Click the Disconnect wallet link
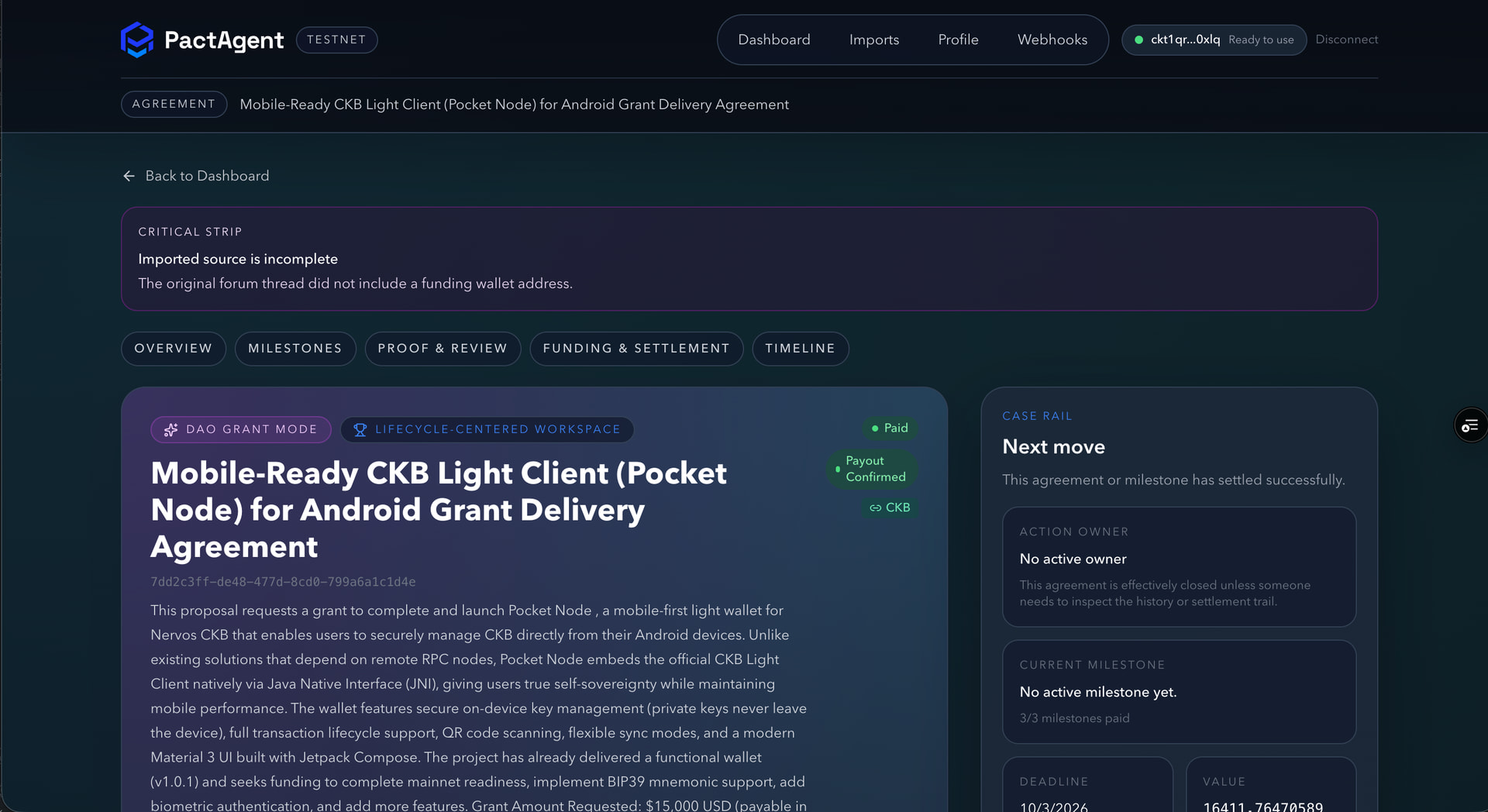Viewport: 1488px width, 812px height. [x=1347, y=40]
